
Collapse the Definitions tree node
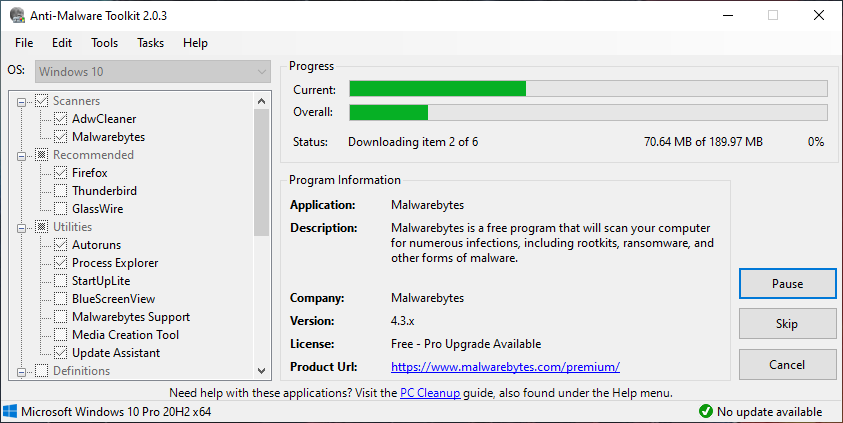pyautogui.click(x=22, y=372)
